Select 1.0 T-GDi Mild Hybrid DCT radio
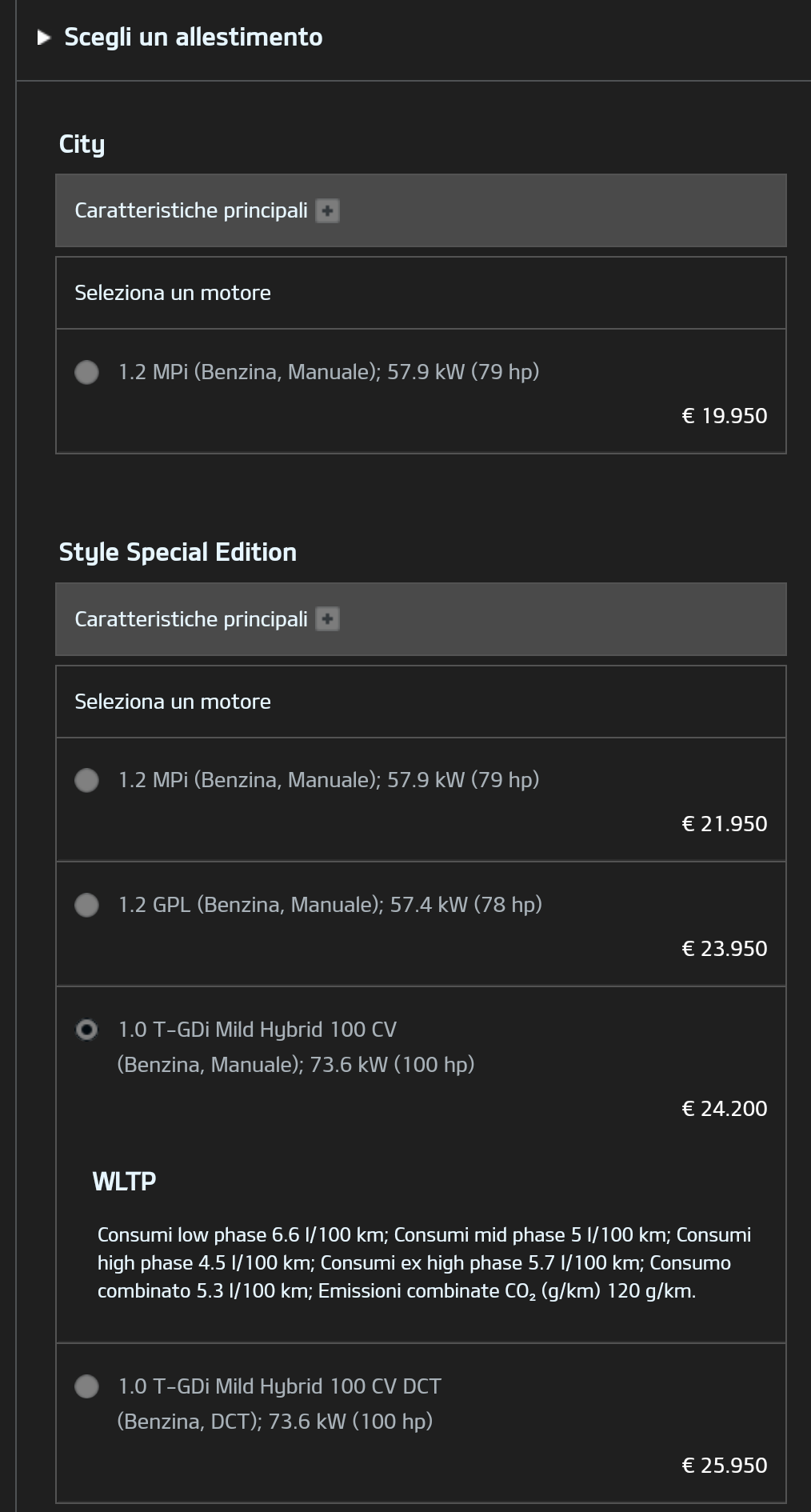This screenshot has width=811, height=1512. (86, 1386)
